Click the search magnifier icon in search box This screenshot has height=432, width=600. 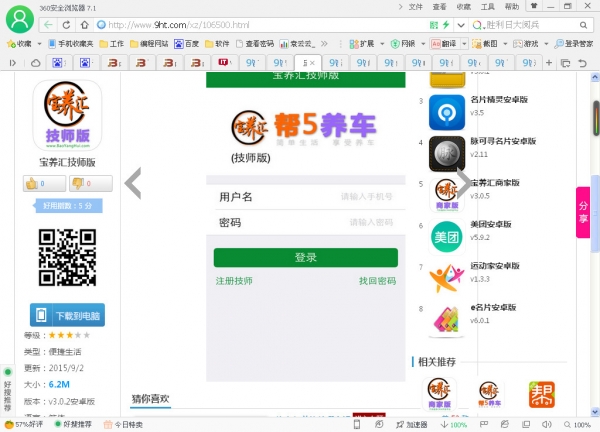(583, 25)
